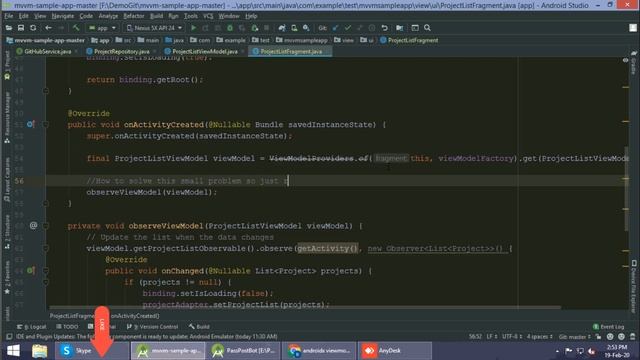Screen dimensions: 640x360
Task: Collapse onActivityCreated method fold marker
Action: (x=46, y=124)
